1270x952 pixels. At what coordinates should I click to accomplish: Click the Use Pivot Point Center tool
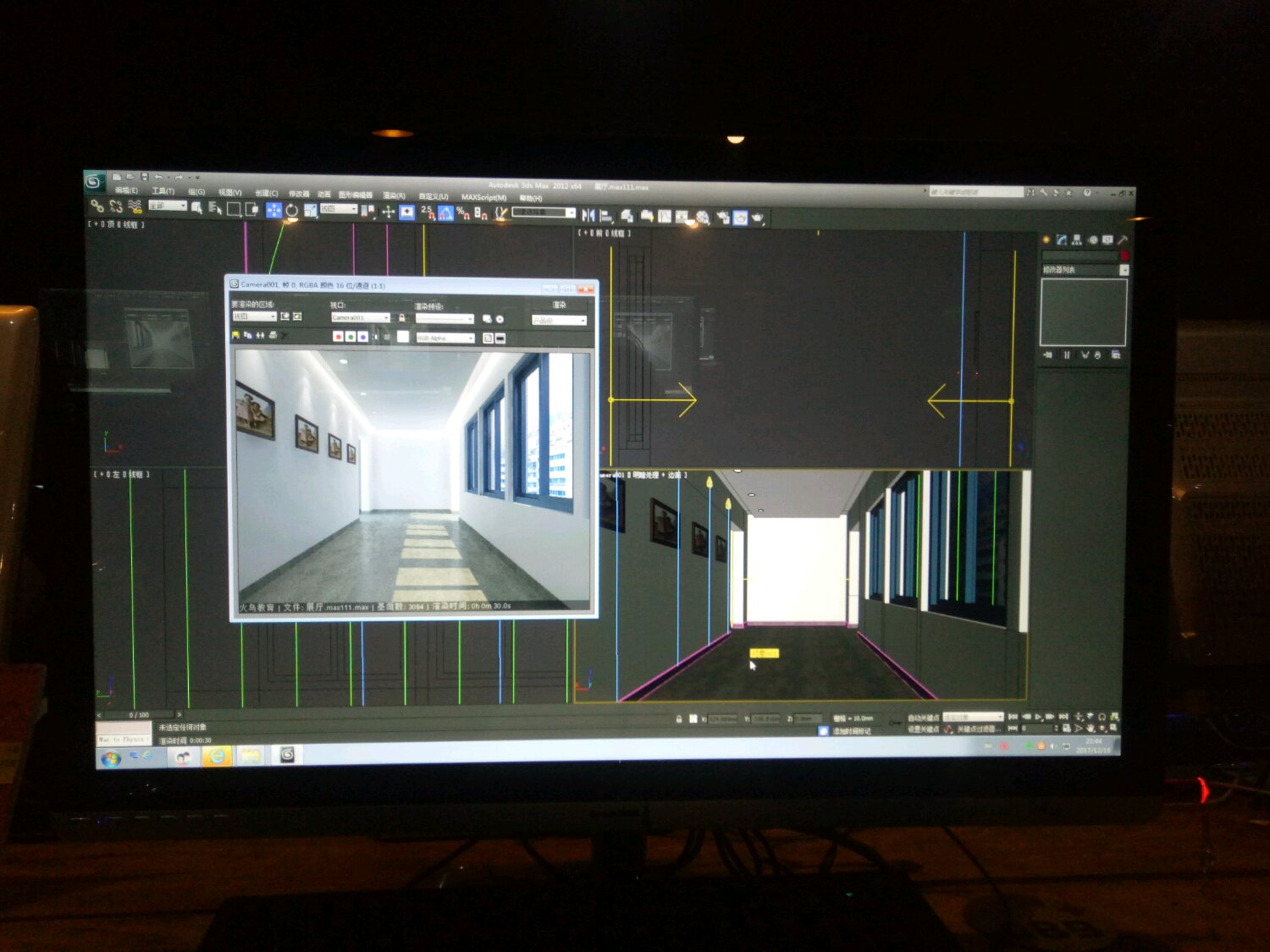(x=367, y=211)
